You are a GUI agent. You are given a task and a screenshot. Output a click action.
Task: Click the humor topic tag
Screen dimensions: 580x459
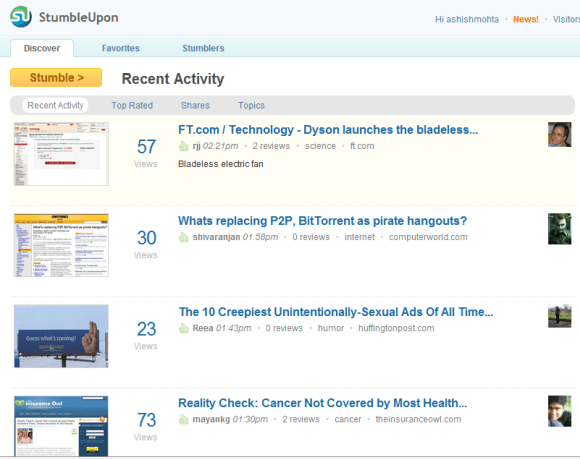pos(331,328)
